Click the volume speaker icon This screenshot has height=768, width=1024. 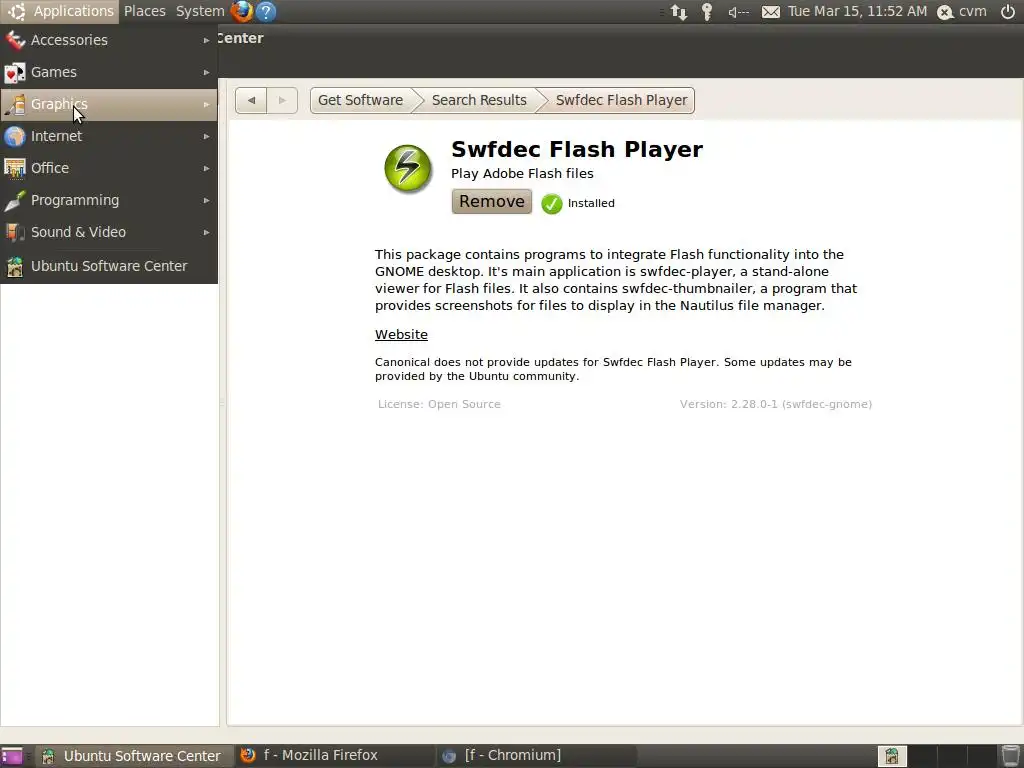point(739,12)
